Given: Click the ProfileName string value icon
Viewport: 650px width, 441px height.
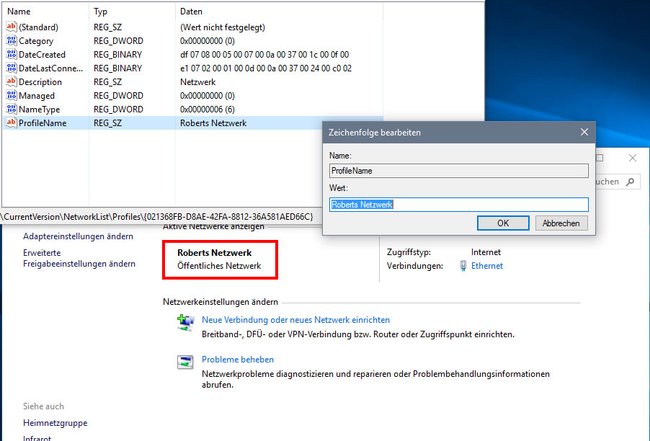Looking at the screenshot, I should click(x=11, y=123).
